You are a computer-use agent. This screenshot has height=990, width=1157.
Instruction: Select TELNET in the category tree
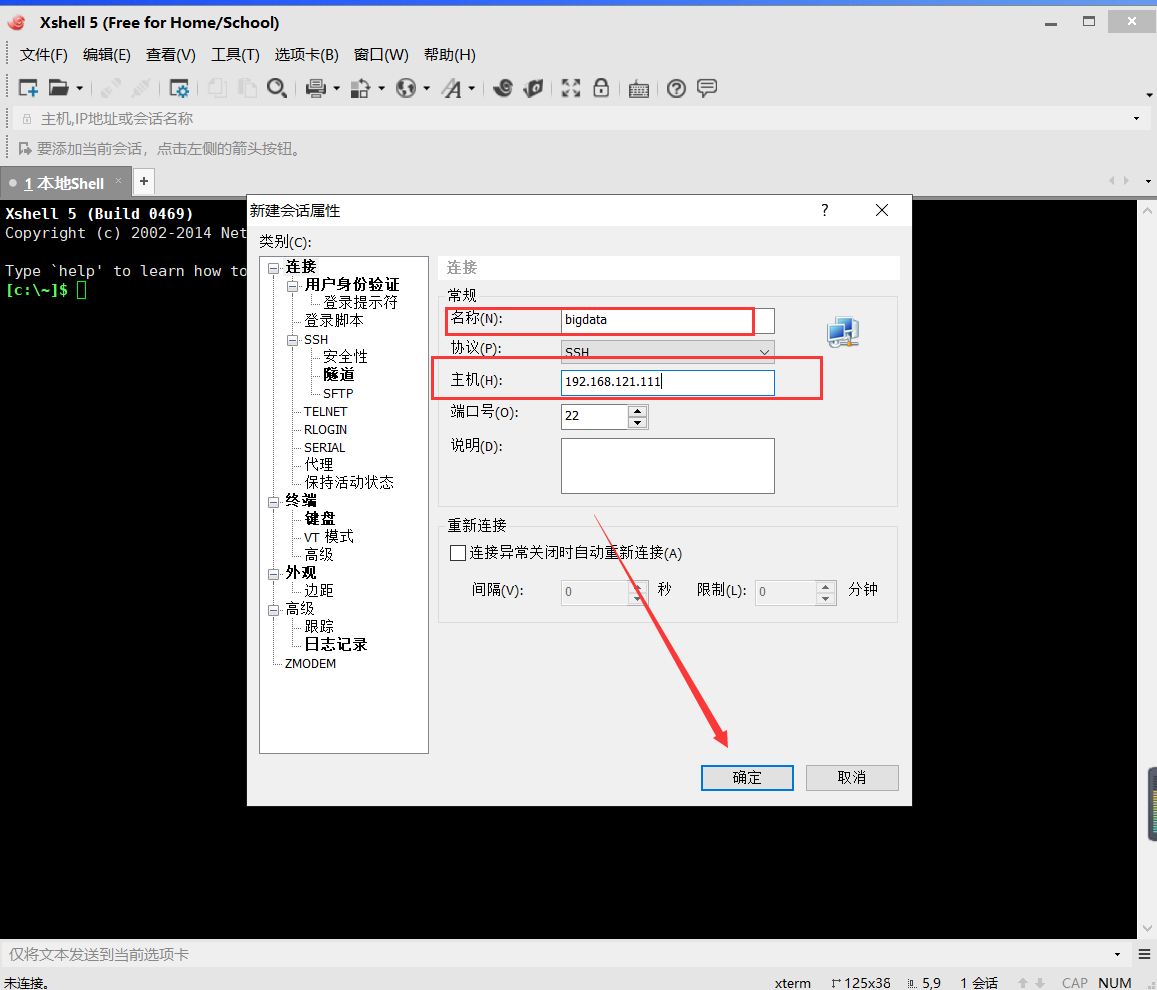coord(325,412)
